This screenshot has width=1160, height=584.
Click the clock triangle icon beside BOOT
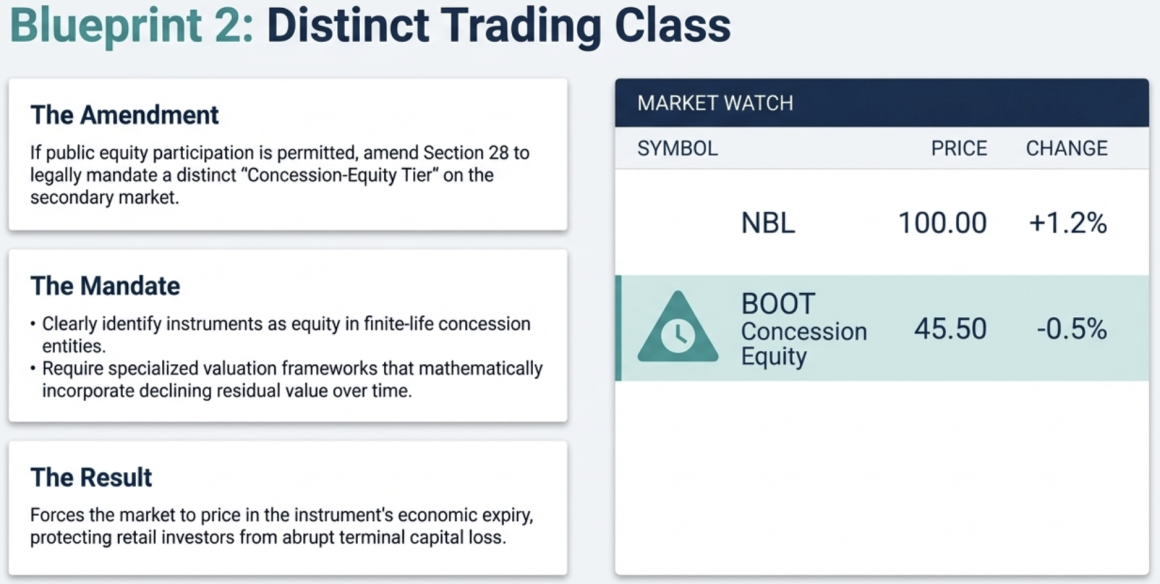(677, 328)
